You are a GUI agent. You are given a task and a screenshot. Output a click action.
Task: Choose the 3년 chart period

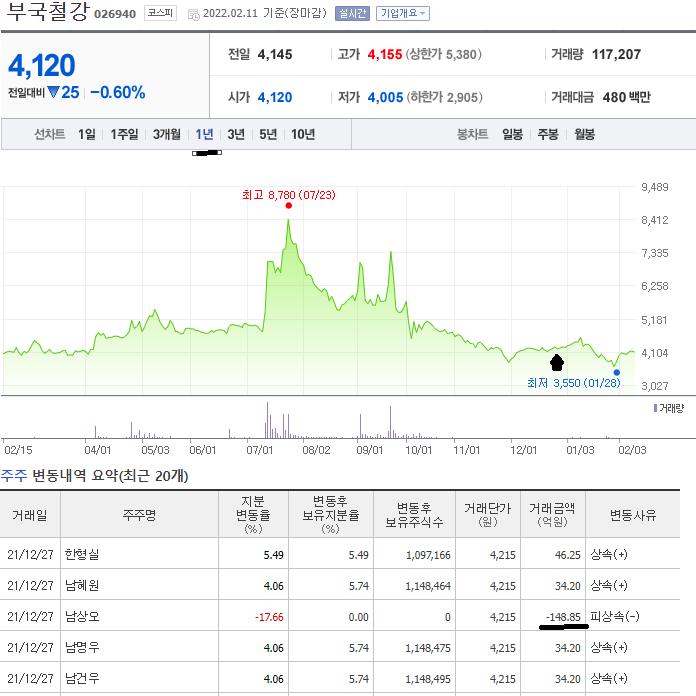point(236,134)
